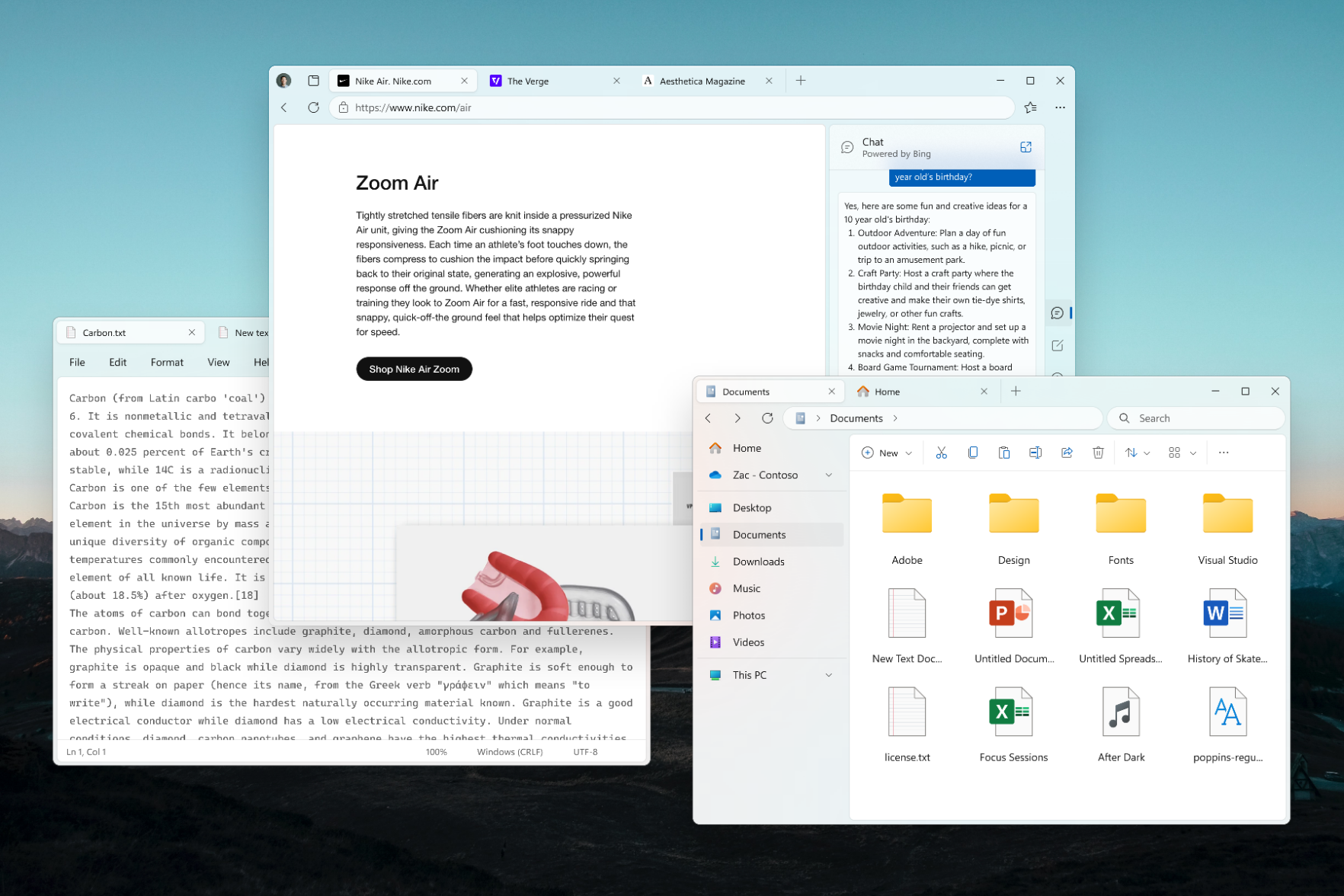Close the Carbon.txt tab in Notepad
Screen dimensions: 1344x896
[x=192, y=333]
